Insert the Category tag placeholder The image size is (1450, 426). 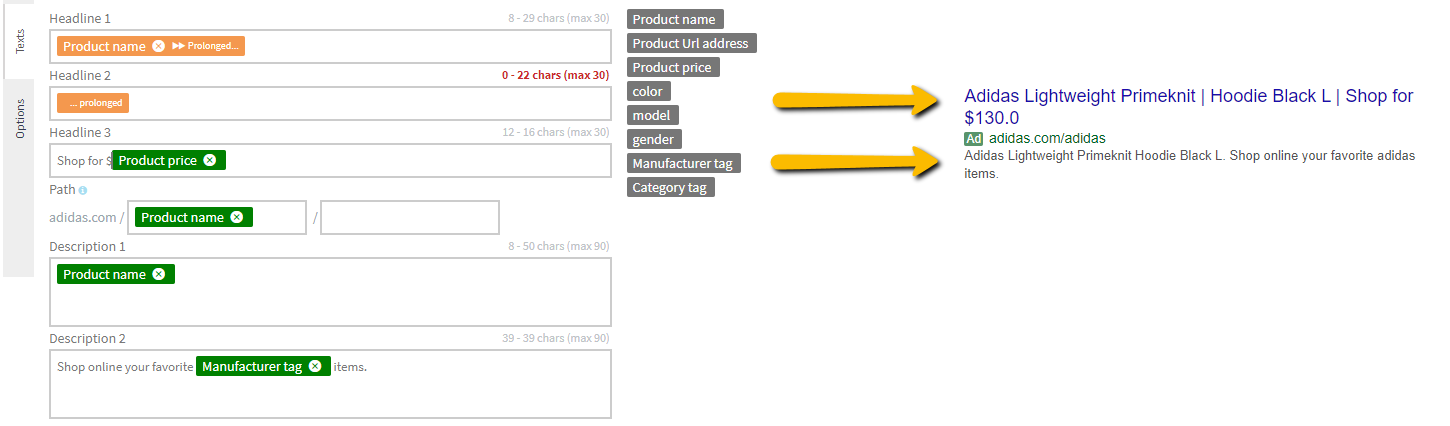click(671, 187)
